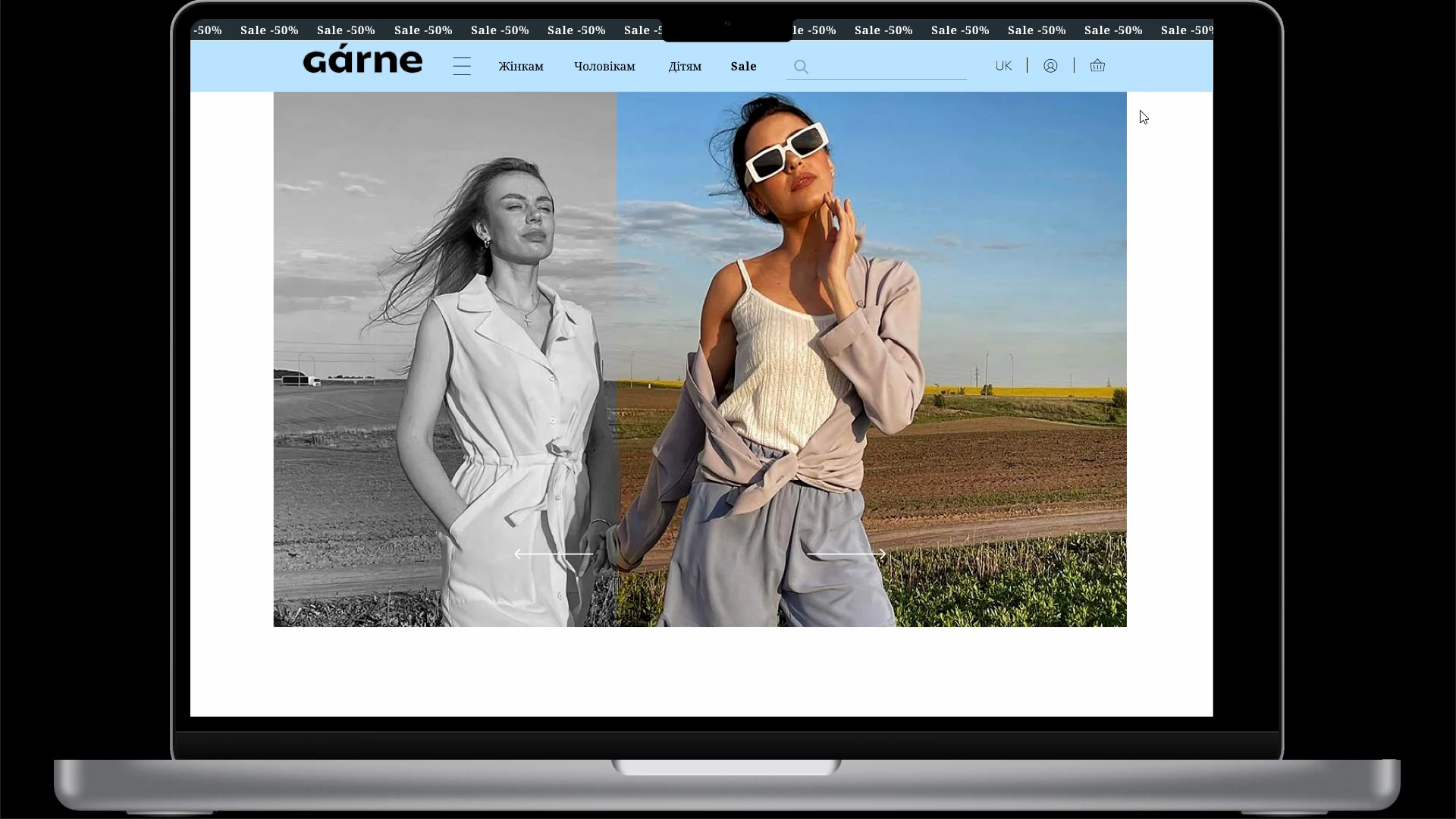Open the user account icon
Viewport: 1456px width, 819px height.
[1050, 66]
